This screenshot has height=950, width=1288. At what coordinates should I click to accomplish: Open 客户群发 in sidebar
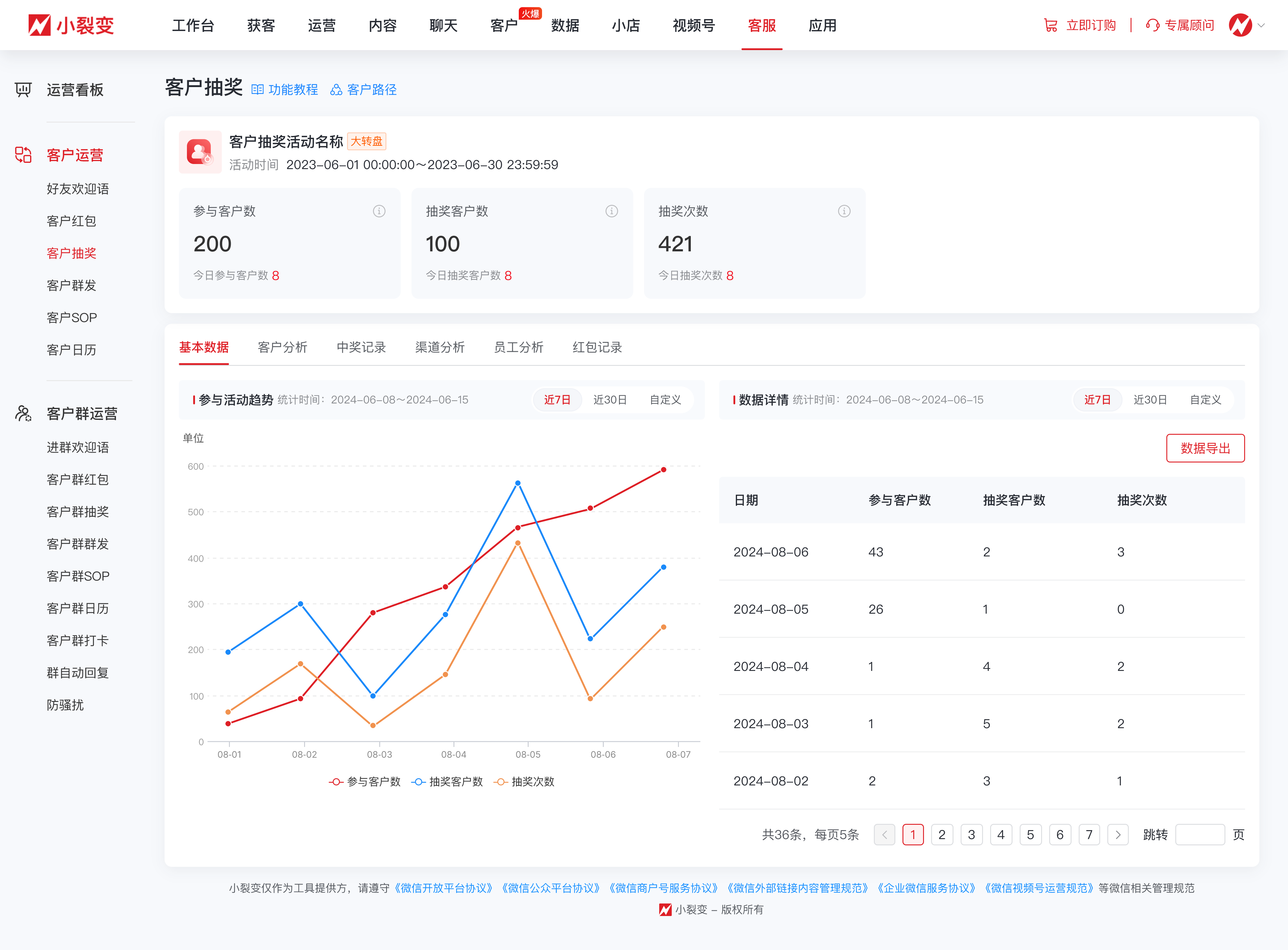coord(71,285)
